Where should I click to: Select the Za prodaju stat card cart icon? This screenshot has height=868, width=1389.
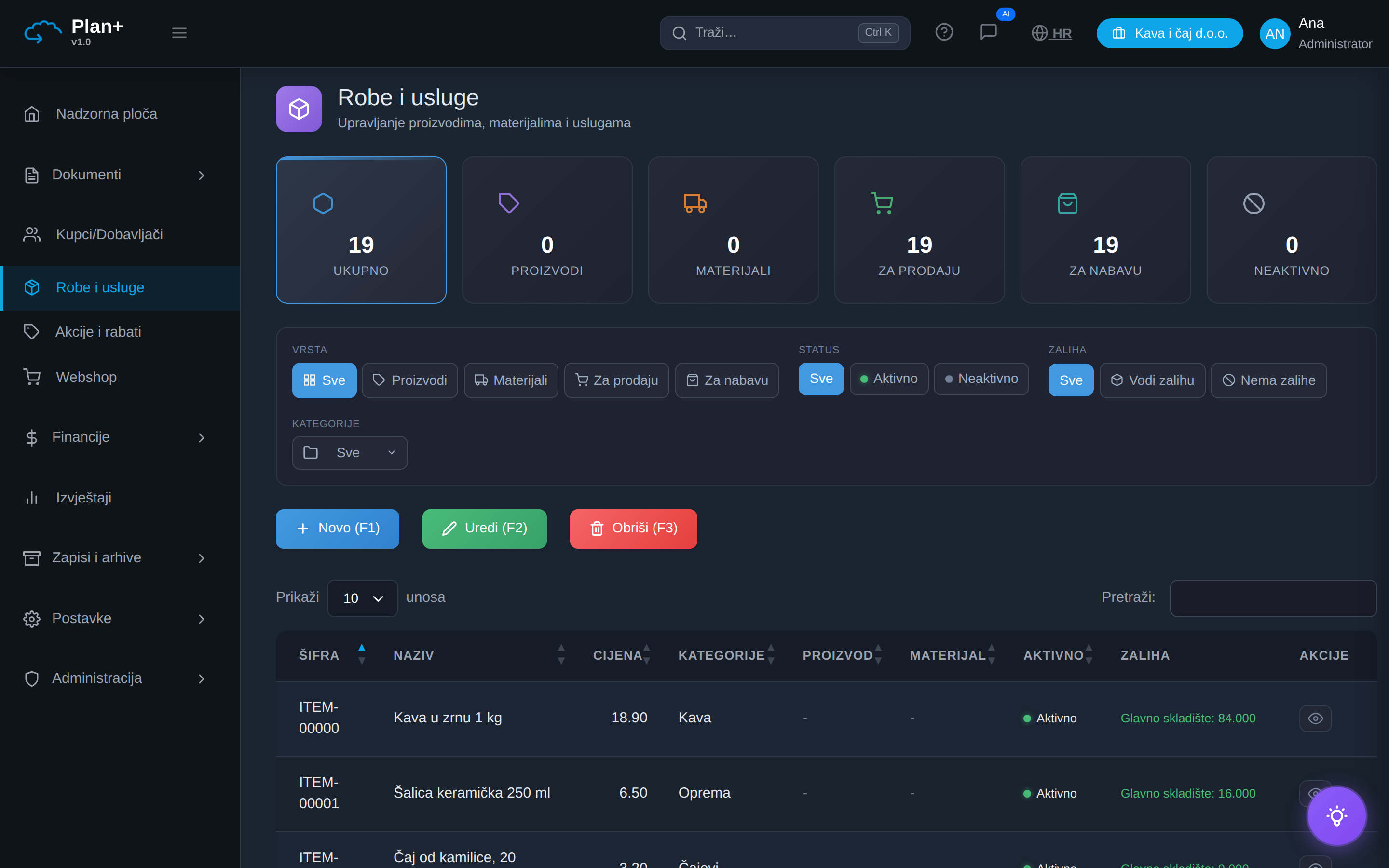coord(882,203)
